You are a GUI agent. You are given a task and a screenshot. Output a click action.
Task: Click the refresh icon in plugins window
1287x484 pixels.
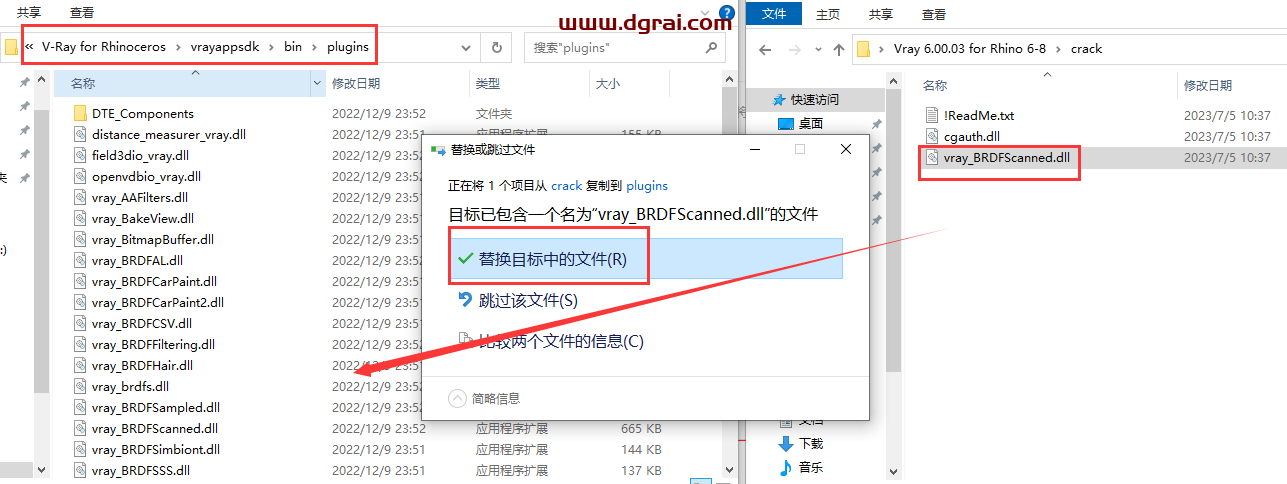pos(497,47)
